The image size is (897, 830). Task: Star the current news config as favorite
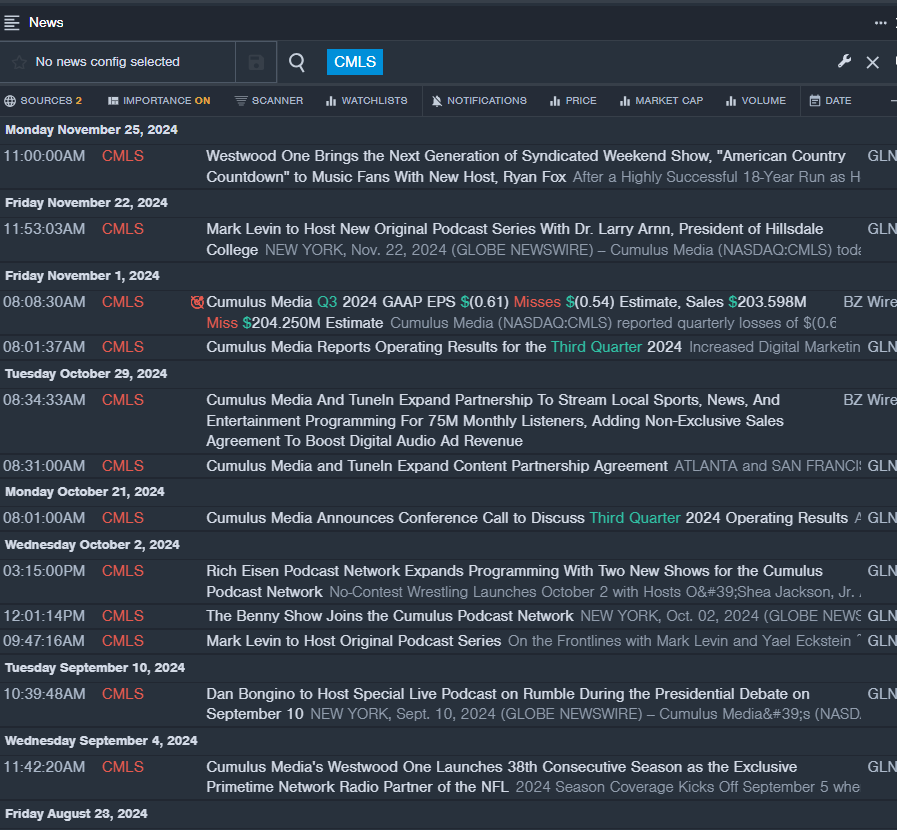[x=19, y=62]
